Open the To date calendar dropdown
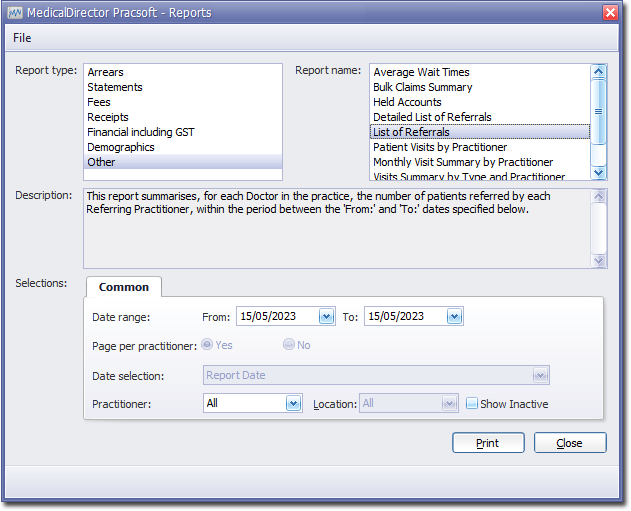 click(x=454, y=317)
